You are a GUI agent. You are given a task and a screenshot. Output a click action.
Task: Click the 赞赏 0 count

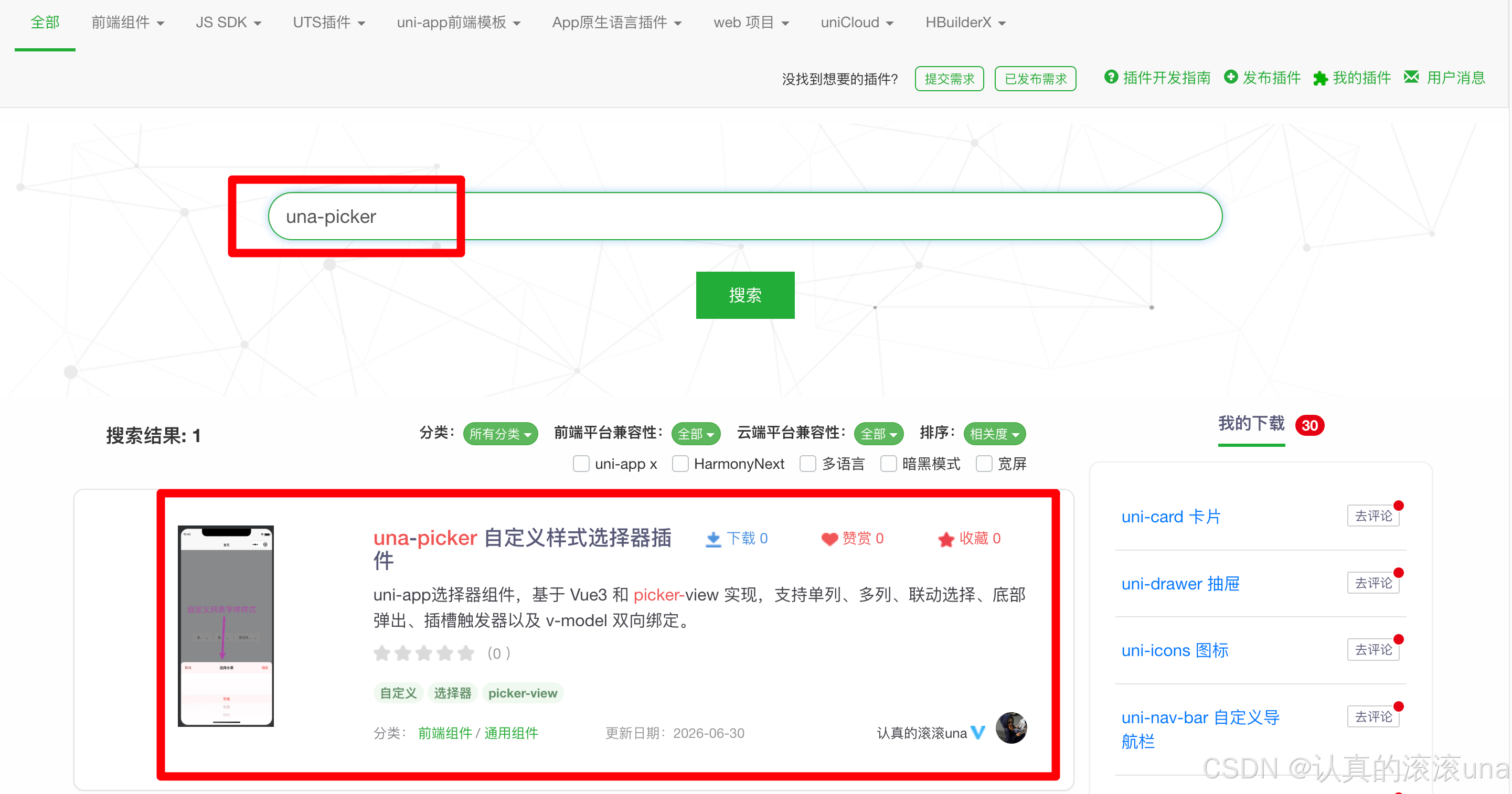point(863,538)
